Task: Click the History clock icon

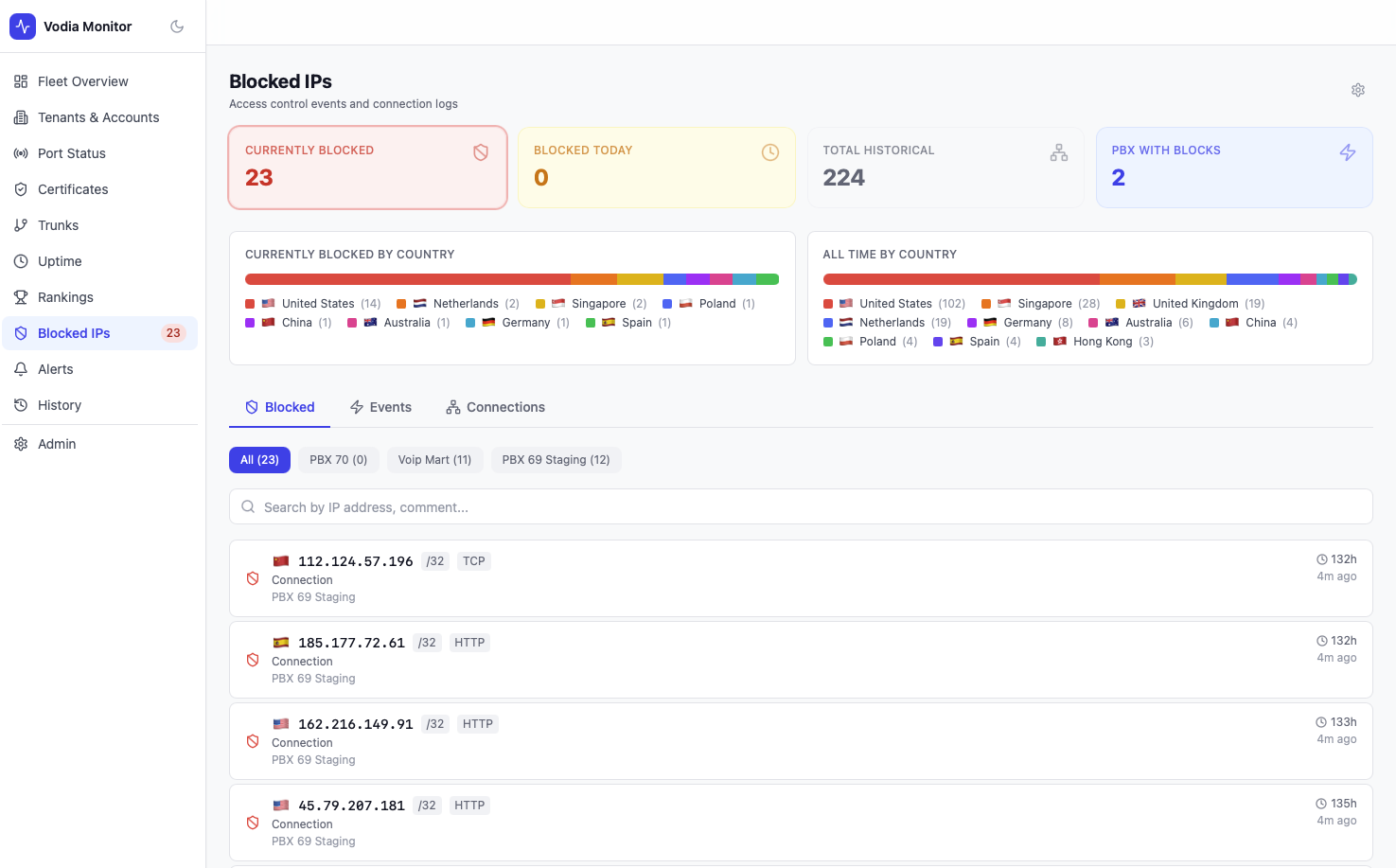Action: (x=21, y=405)
